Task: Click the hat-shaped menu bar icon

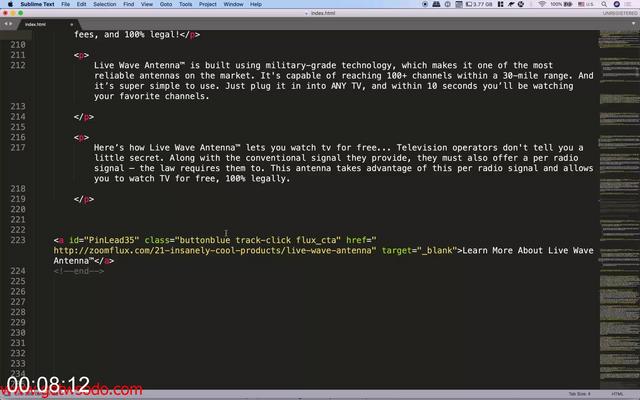Action: click(436, 4)
